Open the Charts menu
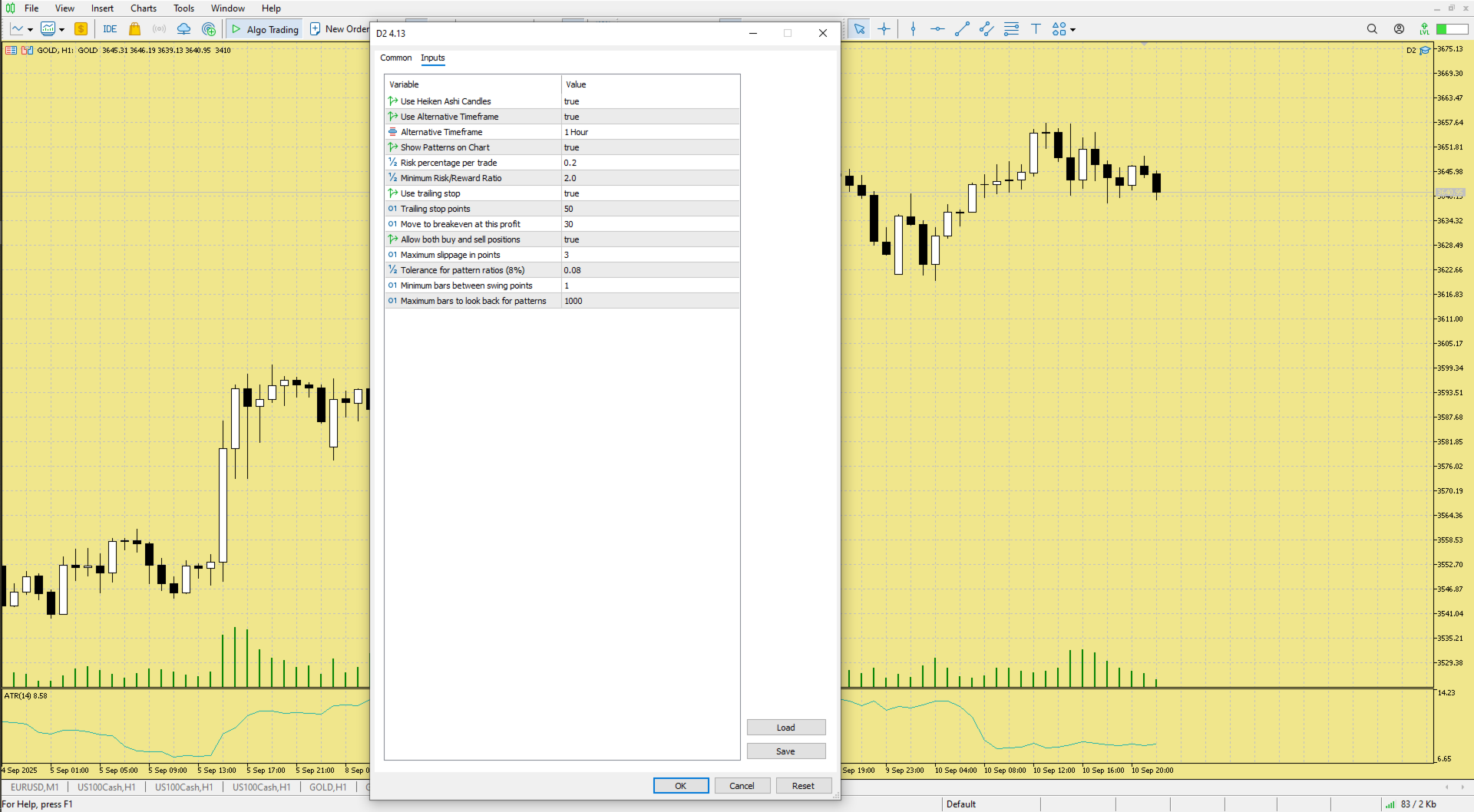Image resolution: width=1474 pixels, height=812 pixels. click(x=144, y=8)
